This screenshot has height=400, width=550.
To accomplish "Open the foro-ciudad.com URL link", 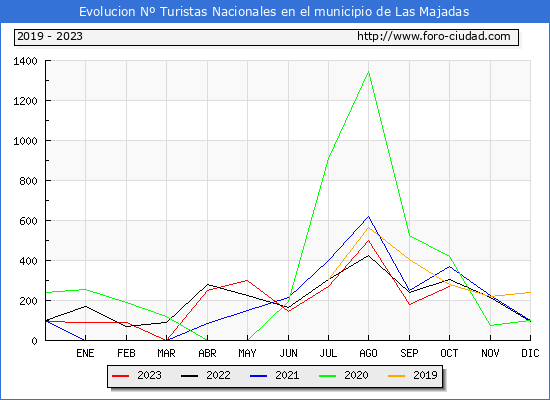I will coord(434,36).
